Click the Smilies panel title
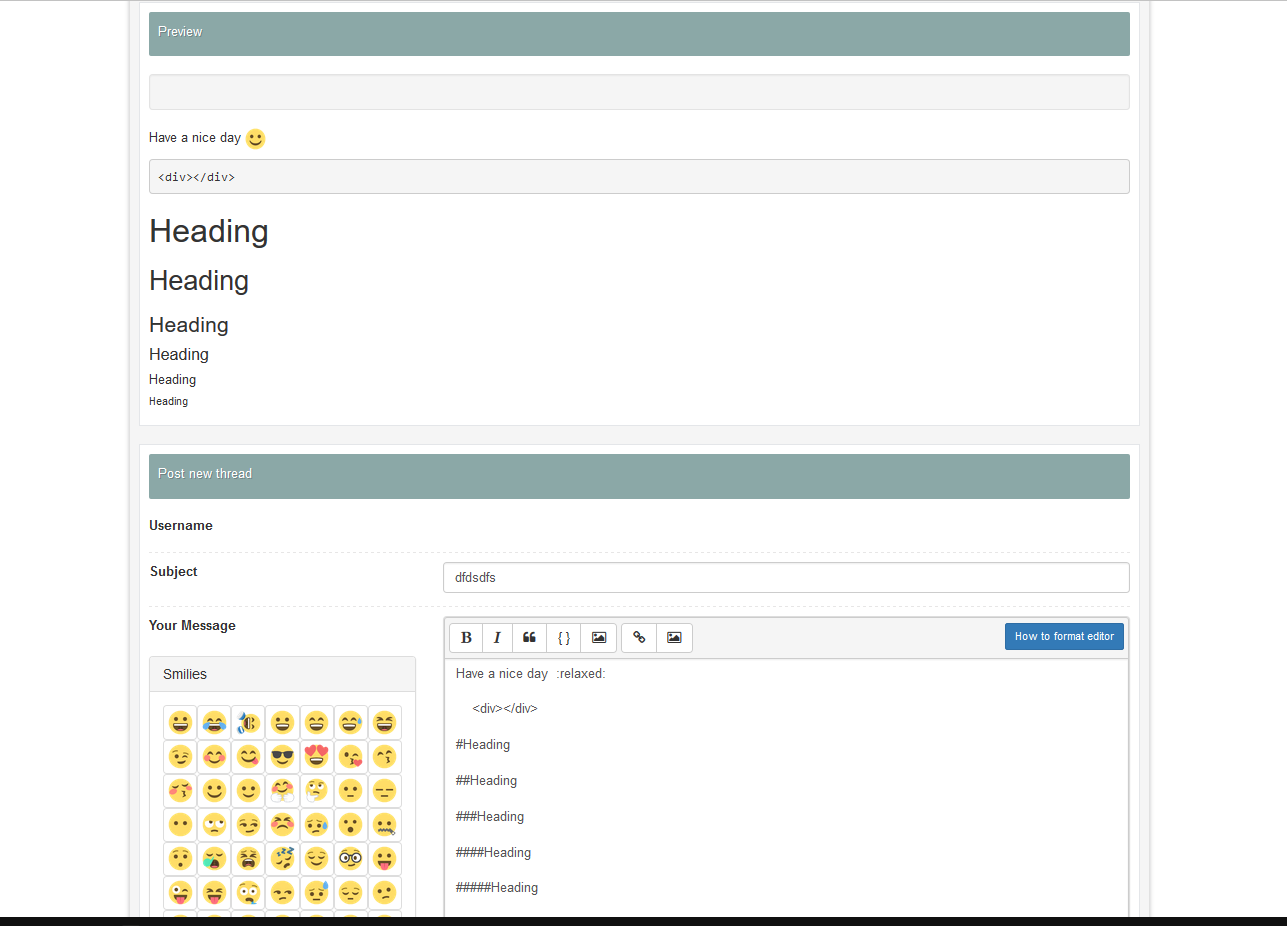1287x926 pixels. pyautogui.click(x=185, y=674)
